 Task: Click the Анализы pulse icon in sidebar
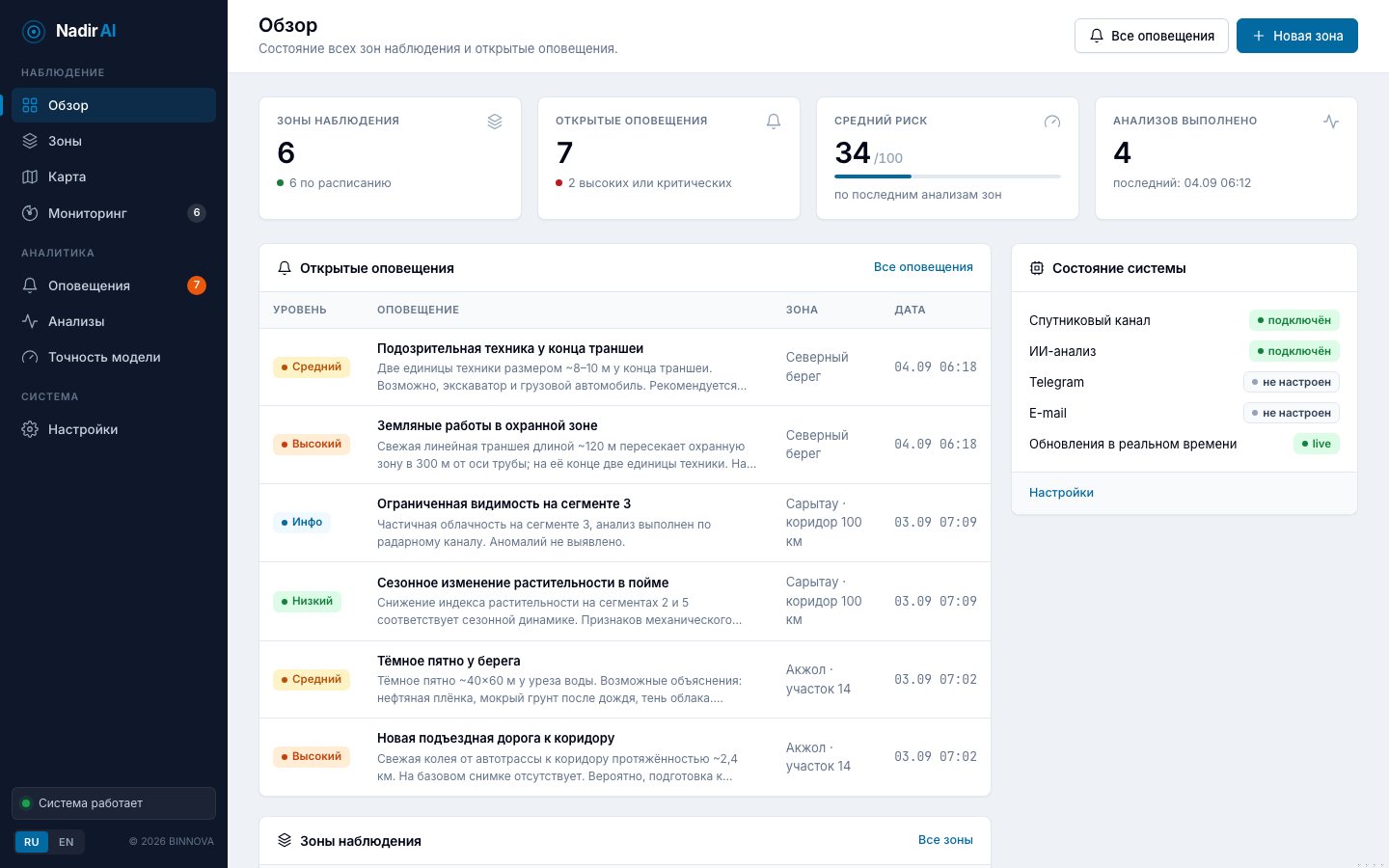click(30, 321)
